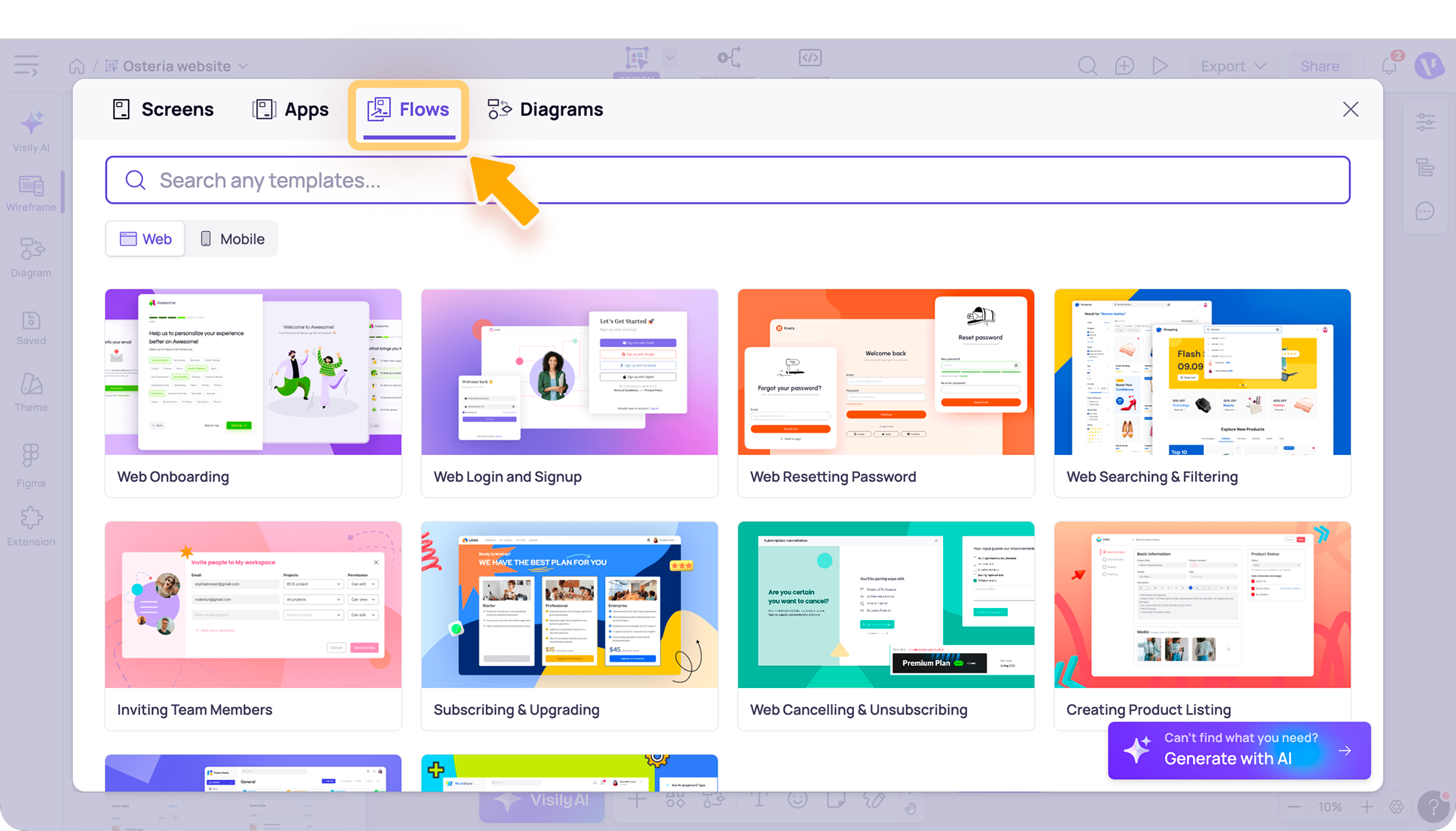Click 'Web Cancelling & Unsubscribing' title

859,710
